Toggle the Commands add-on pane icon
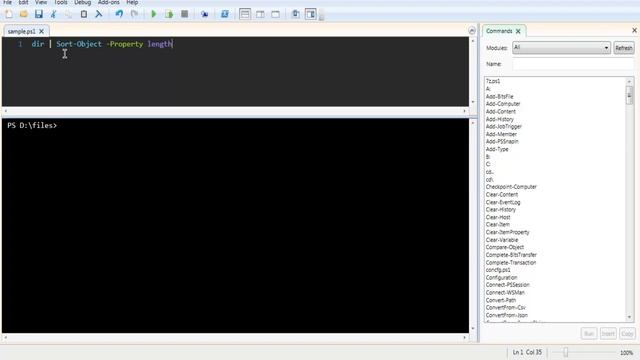The width and height of the screenshot is (640, 360). click(x=311, y=14)
